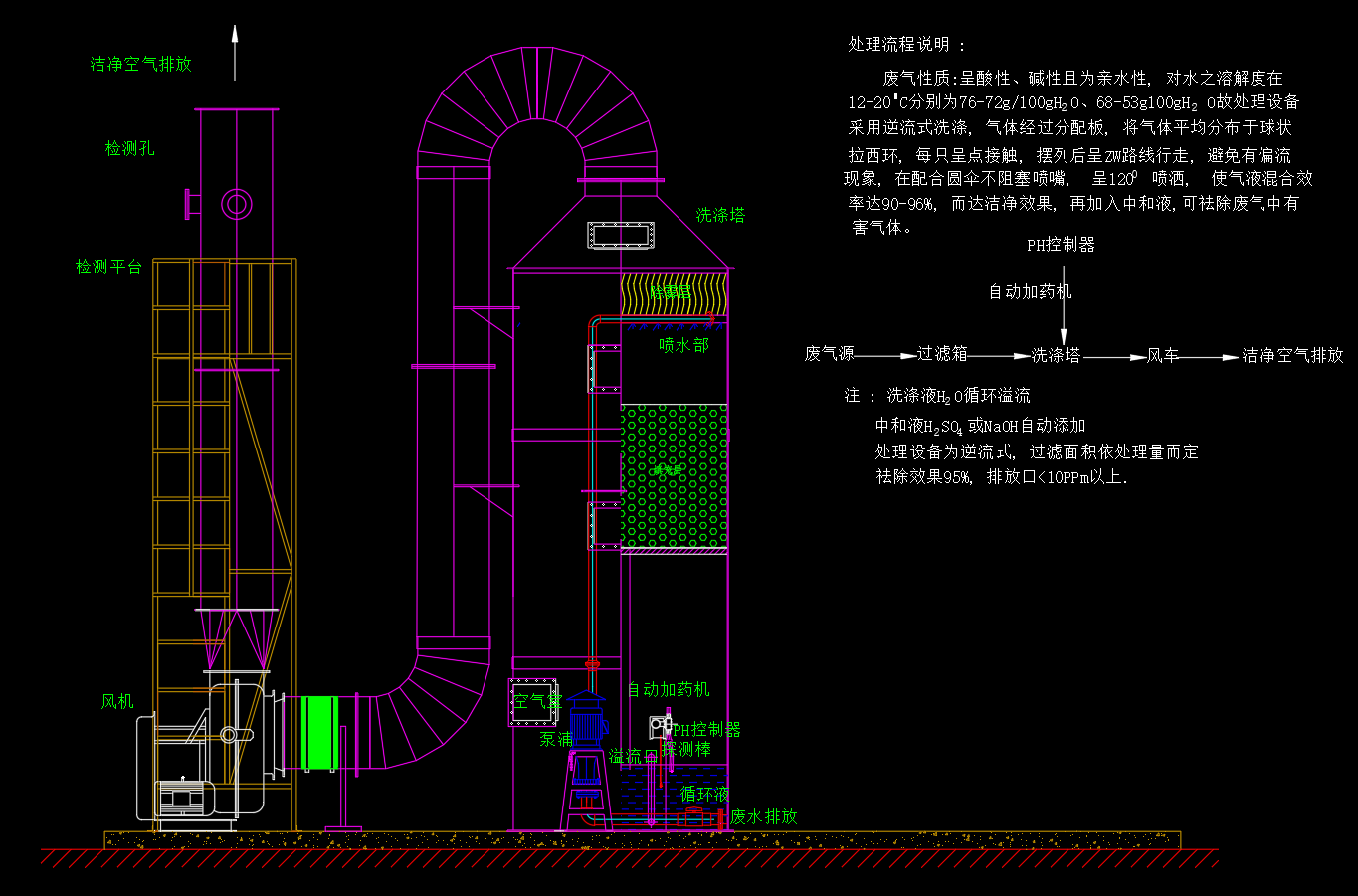Click 废气源 in the flow diagram

click(829, 354)
